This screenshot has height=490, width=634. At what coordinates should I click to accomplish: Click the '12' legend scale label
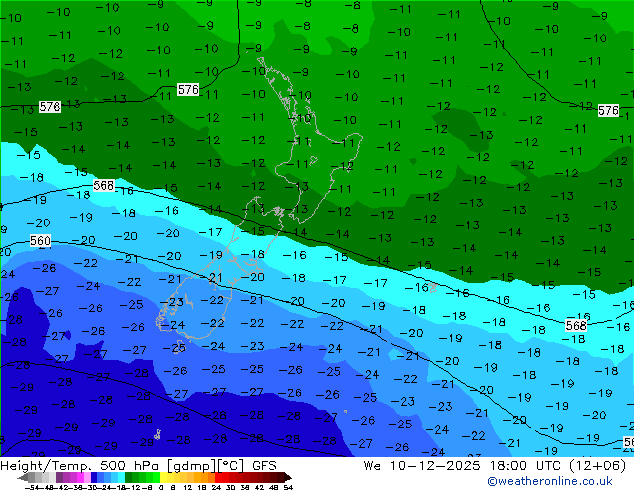tap(188, 487)
